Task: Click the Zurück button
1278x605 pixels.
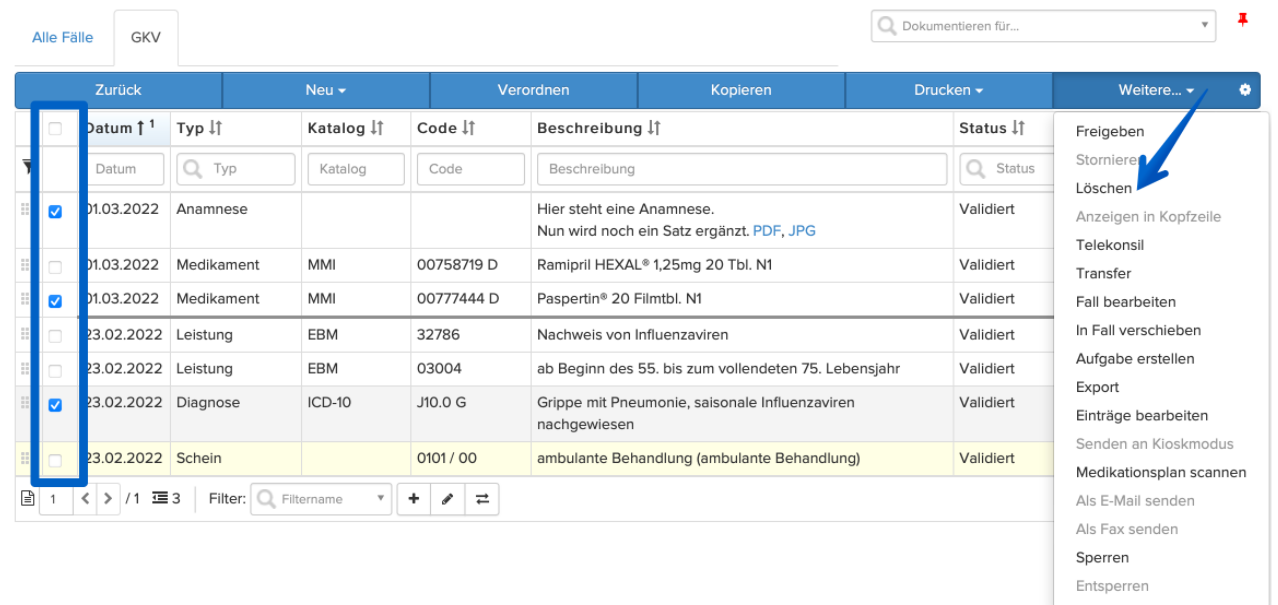Action: pyautogui.click(x=118, y=90)
